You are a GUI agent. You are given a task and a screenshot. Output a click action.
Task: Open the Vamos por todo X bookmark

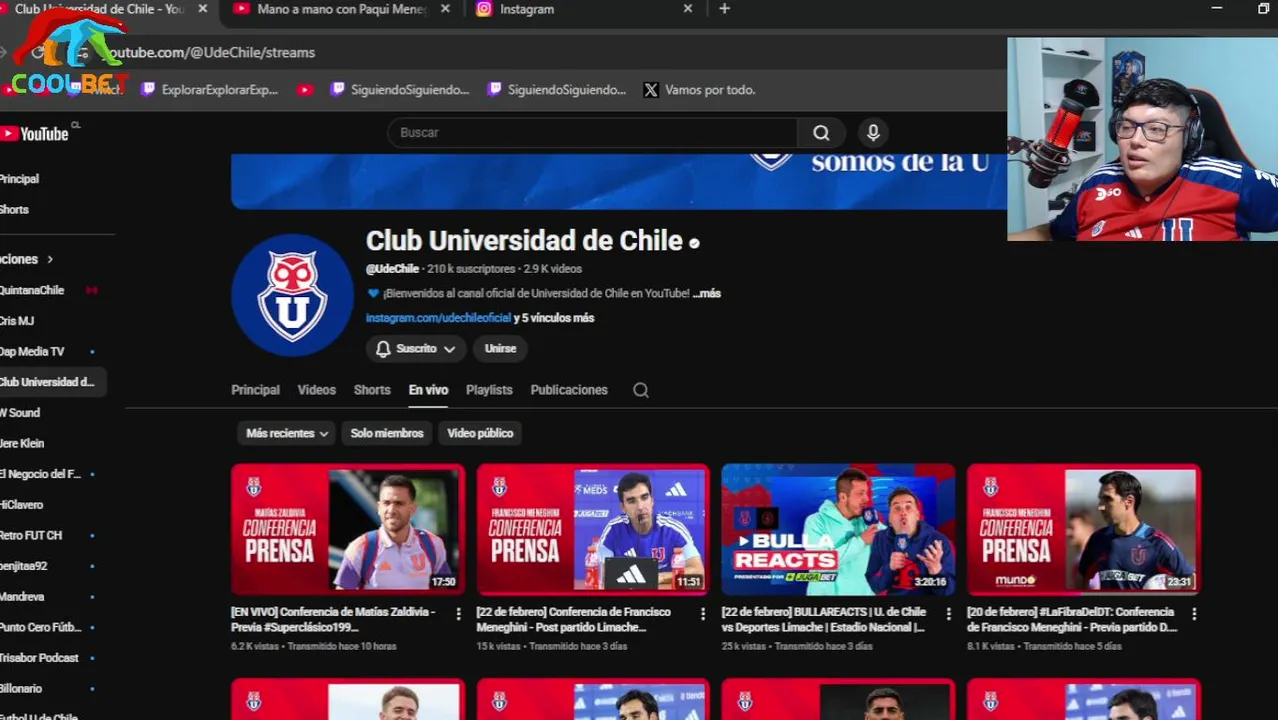pyautogui.click(x=699, y=90)
